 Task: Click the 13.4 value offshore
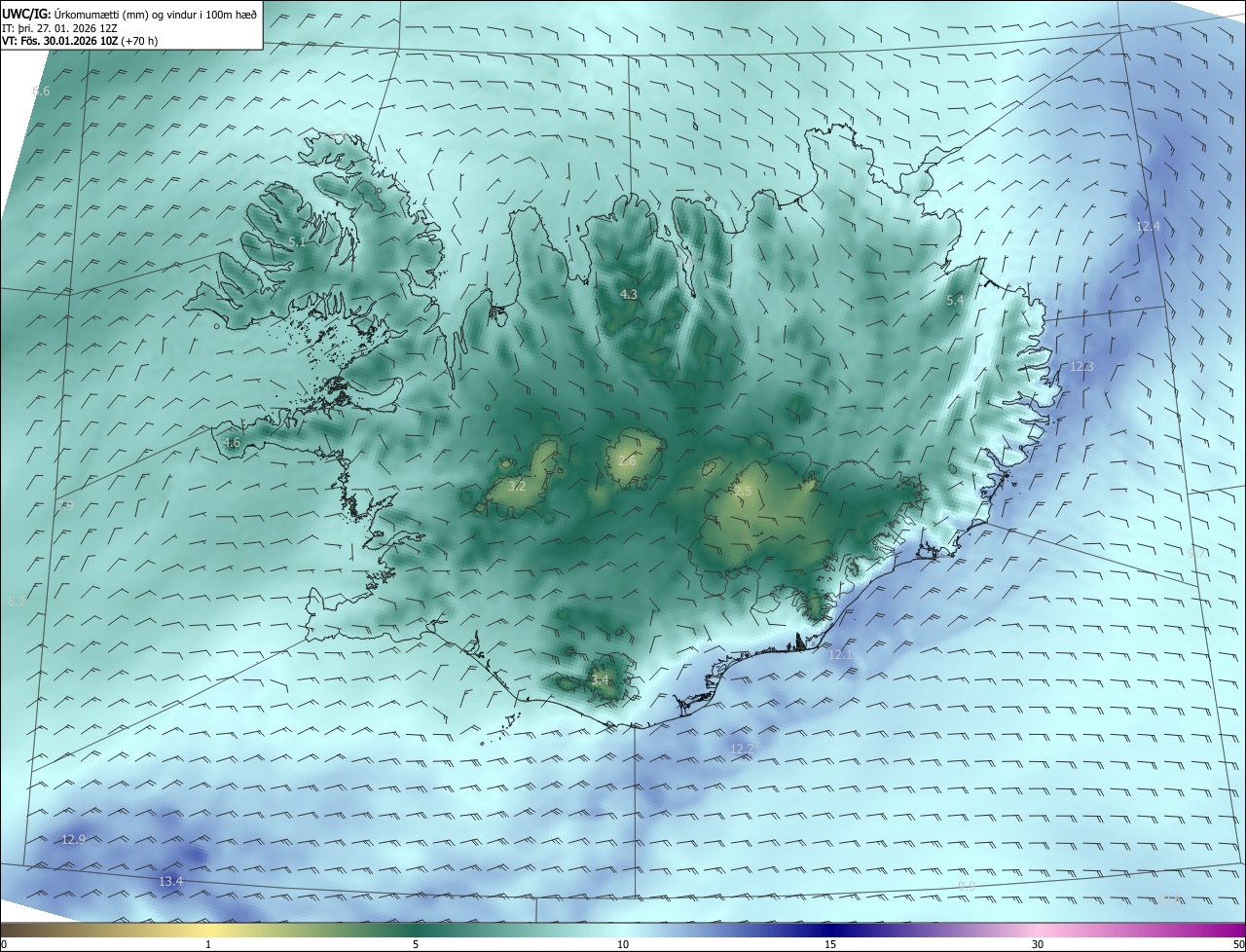click(170, 882)
